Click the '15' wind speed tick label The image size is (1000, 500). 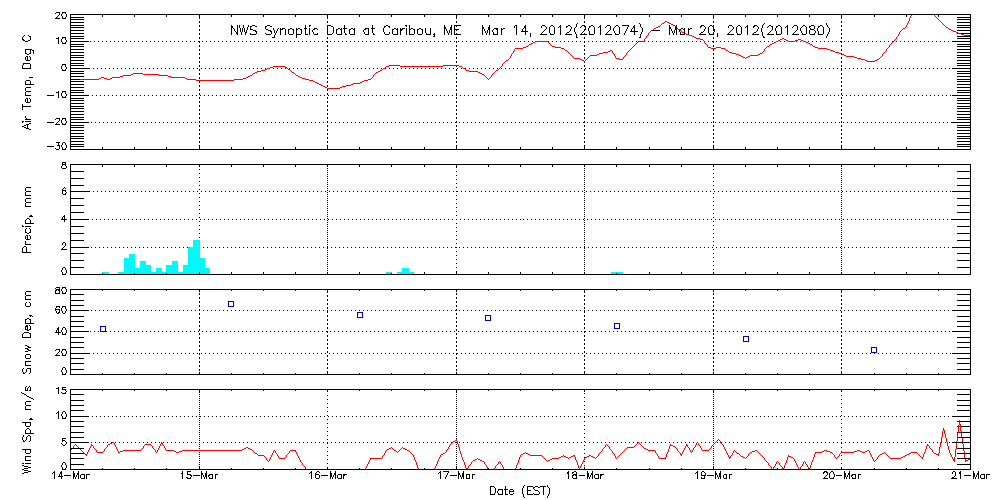pyautogui.click(x=61, y=391)
